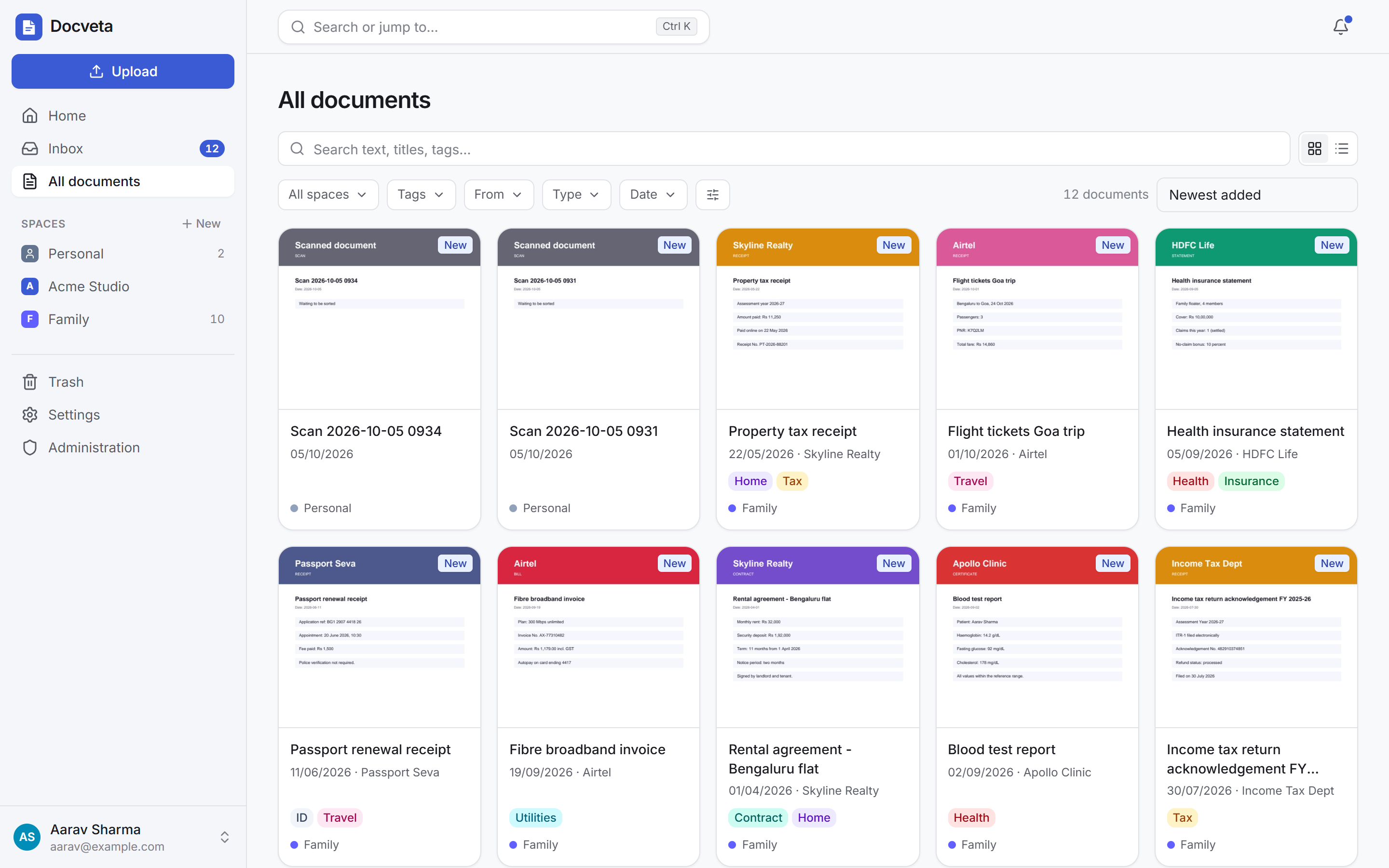
Task: Click the Ctrl K shortcut badge
Action: click(x=676, y=27)
